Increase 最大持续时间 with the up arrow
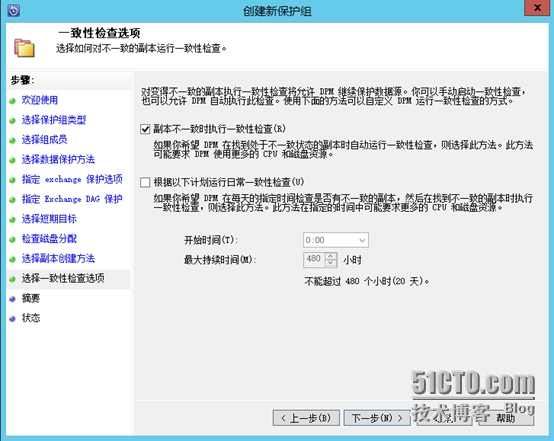The image size is (554, 441). coord(330,256)
